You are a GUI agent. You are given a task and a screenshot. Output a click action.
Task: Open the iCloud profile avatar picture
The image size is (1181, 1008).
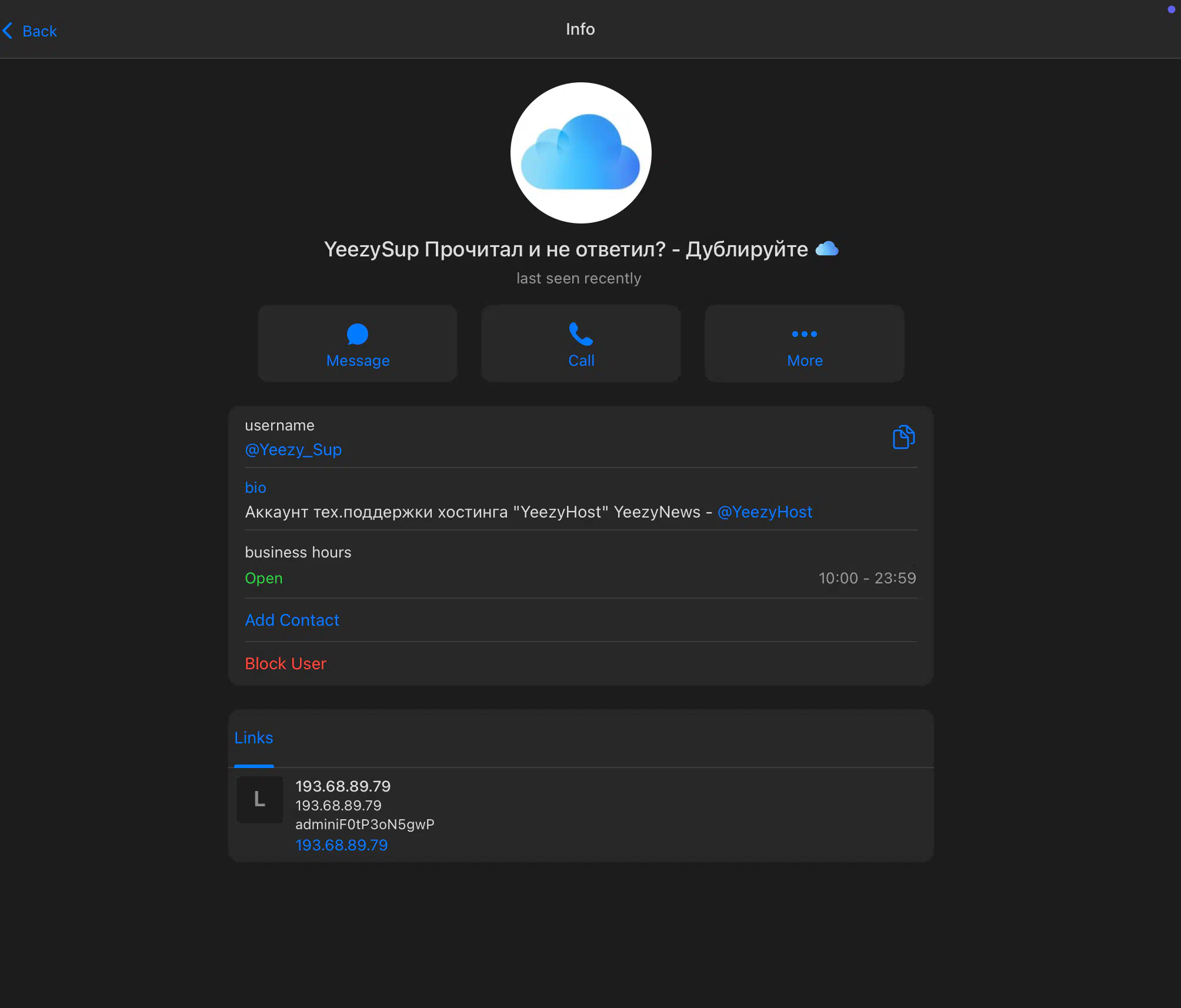pos(581,152)
